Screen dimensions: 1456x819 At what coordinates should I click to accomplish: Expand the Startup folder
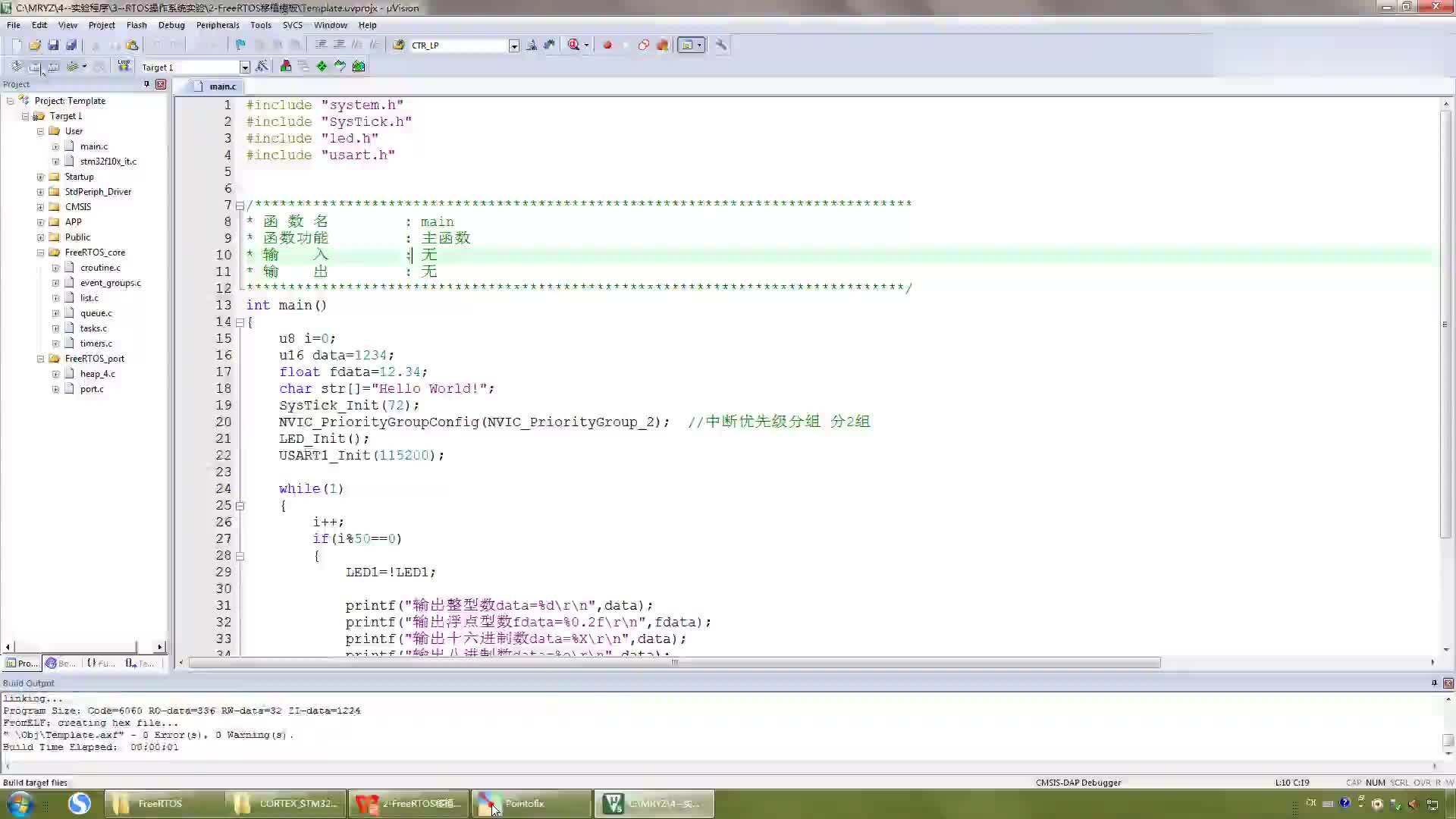[x=40, y=177]
